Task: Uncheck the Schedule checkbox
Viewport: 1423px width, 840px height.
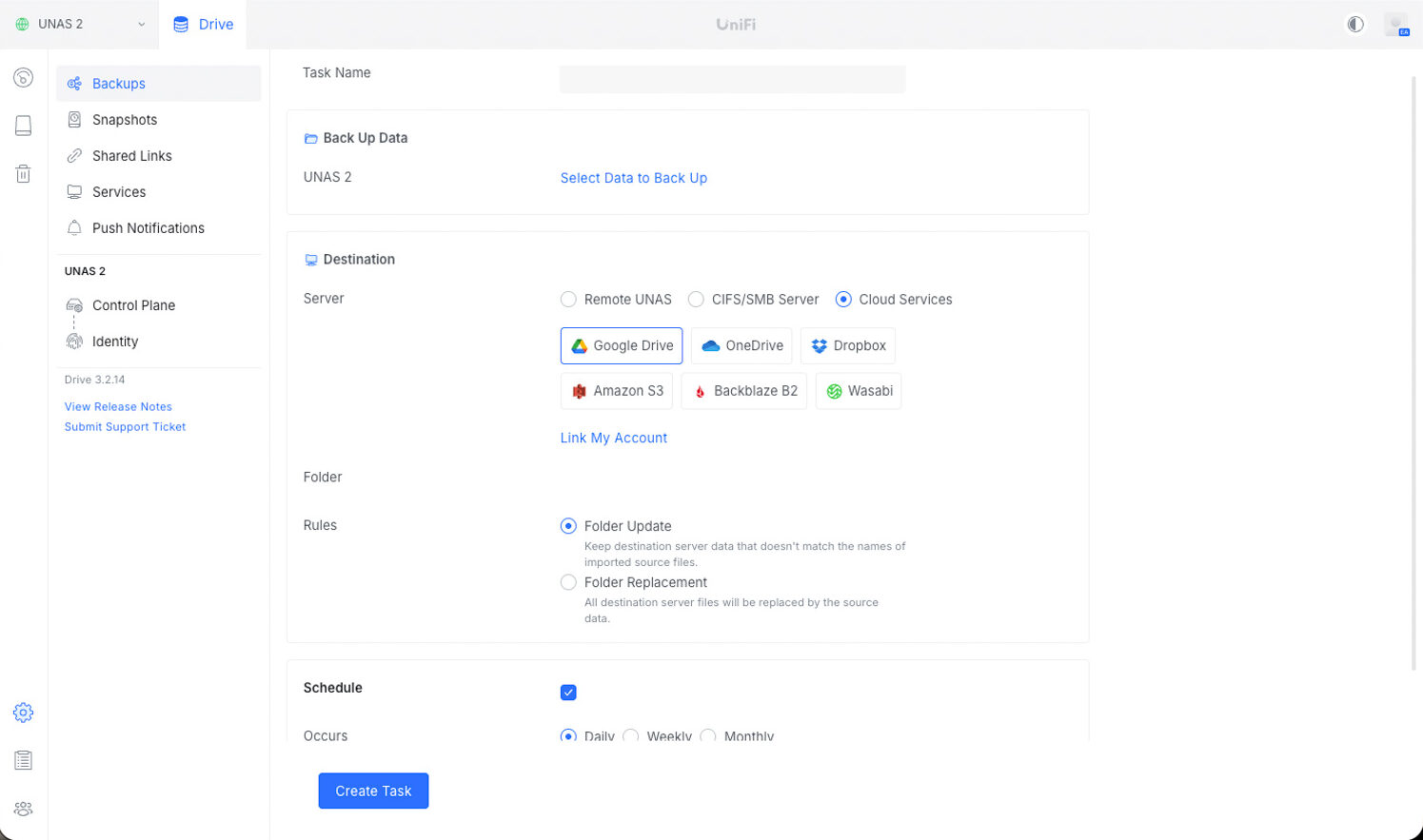Action: tap(568, 693)
